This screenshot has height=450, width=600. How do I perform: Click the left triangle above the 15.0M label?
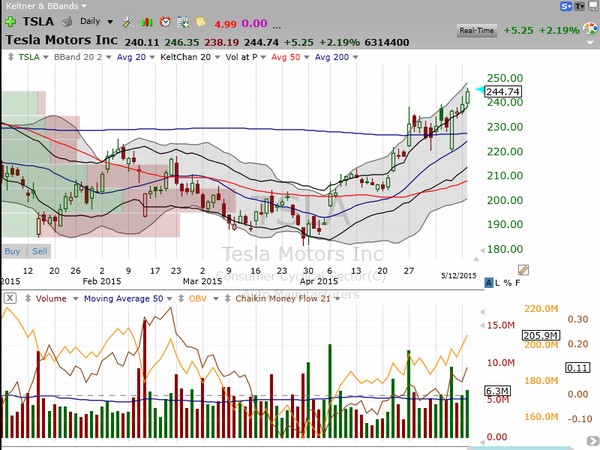[x=482, y=312]
